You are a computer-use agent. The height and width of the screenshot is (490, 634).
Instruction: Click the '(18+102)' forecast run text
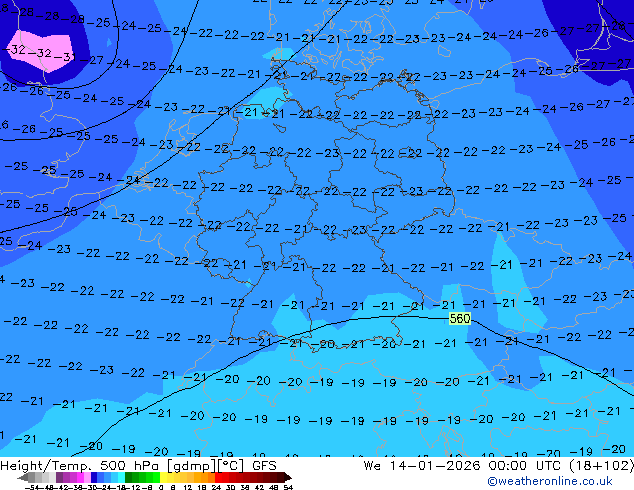click(603, 466)
